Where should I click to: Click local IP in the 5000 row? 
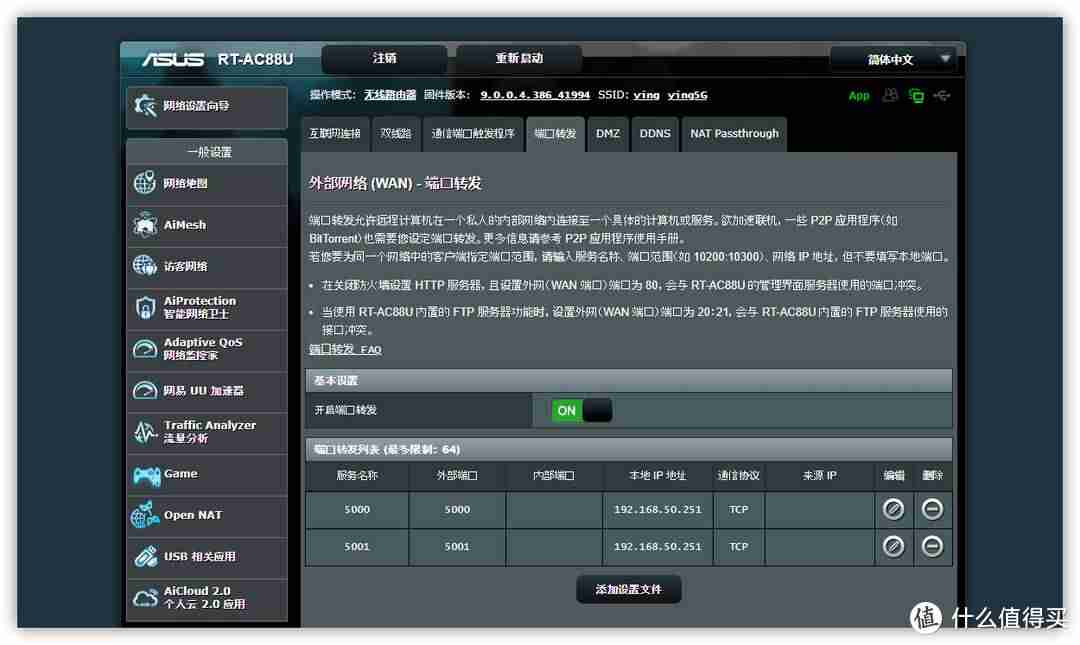(x=658, y=509)
